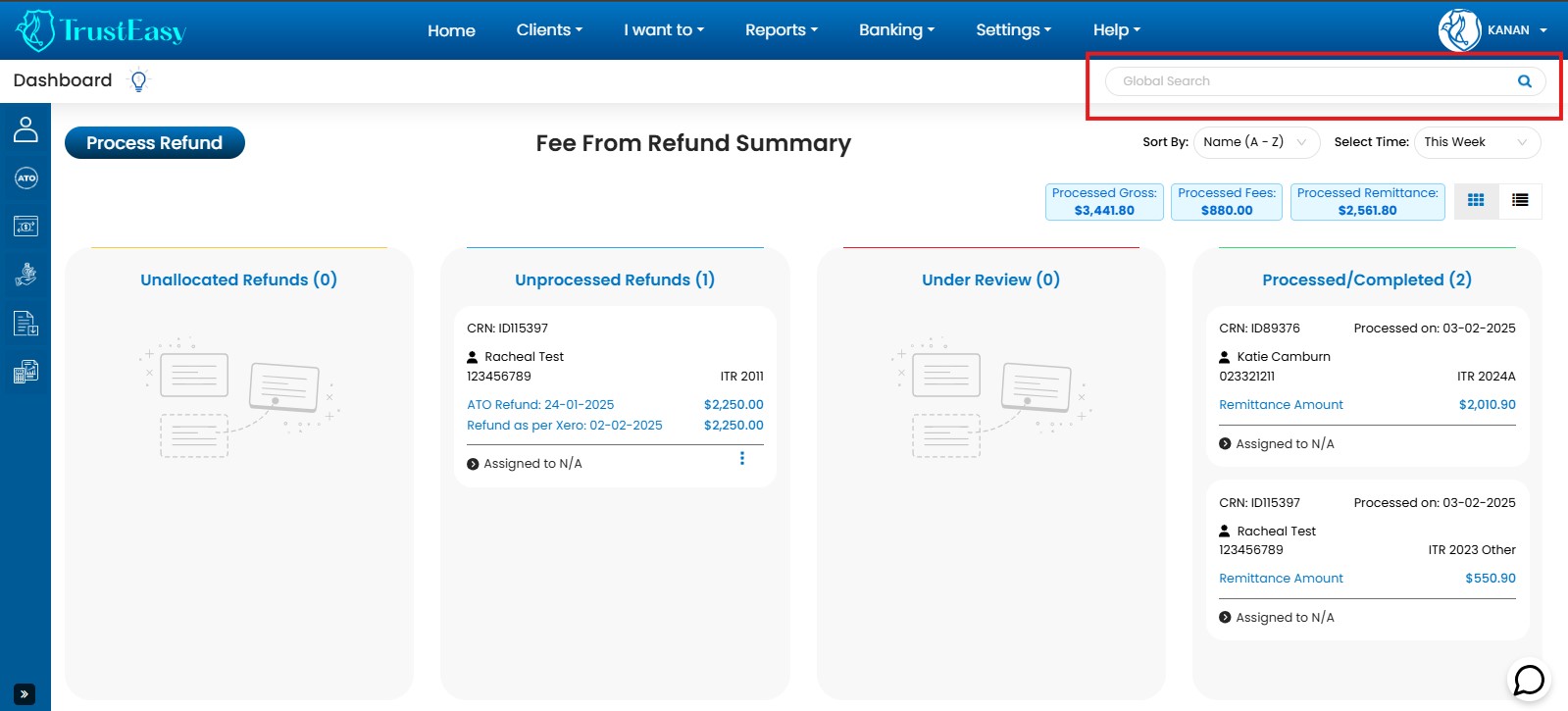This screenshot has width=1568, height=711.
Task: Expand the left sidebar with arrow button
Action: 25,694
